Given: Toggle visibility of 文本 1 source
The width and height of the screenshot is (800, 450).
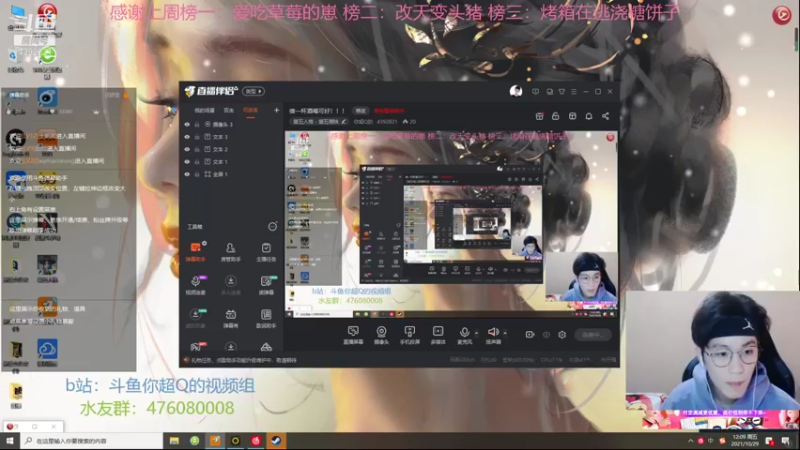Looking at the screenshot, I should pyautogui.click(x=187, y=162).
